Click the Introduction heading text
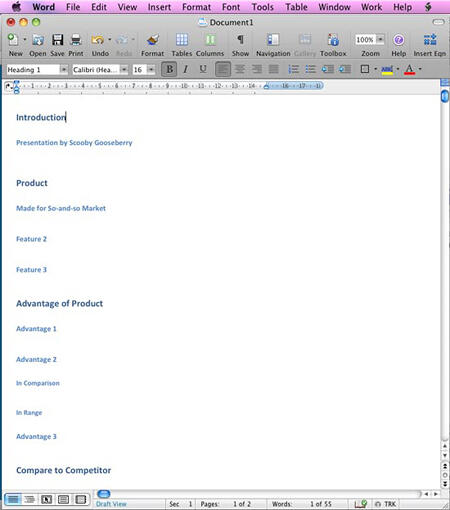Screen dimensions: 450x510 [x=41, y=117]
